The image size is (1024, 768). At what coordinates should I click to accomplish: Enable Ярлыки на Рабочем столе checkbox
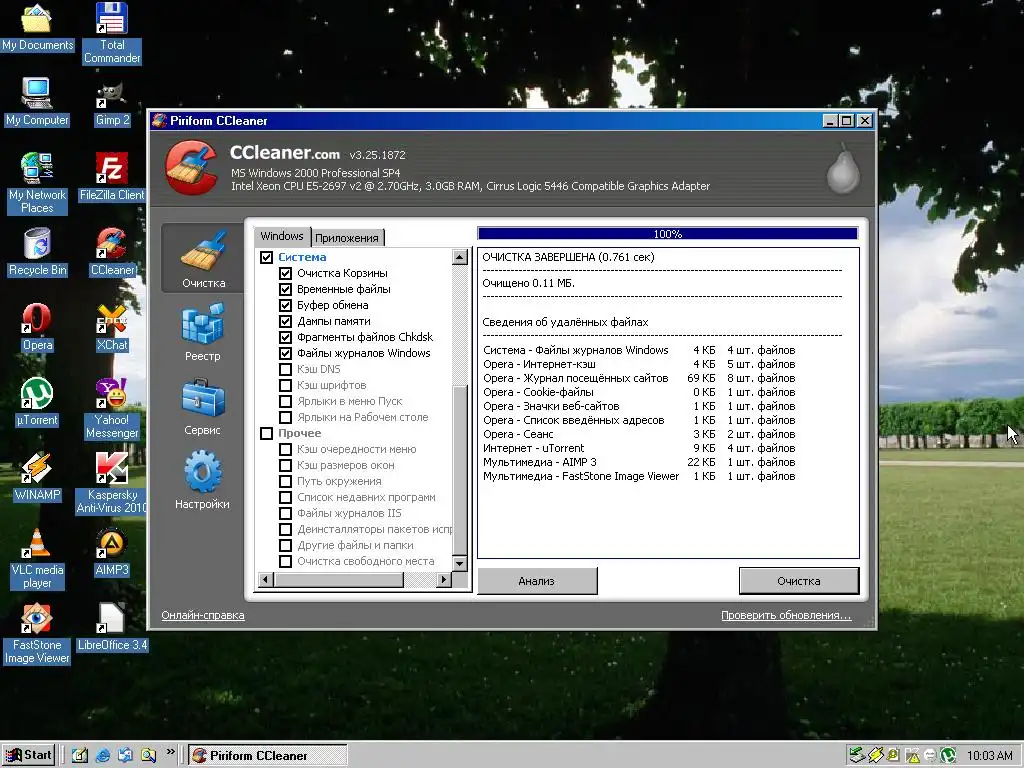click(285, 417)
